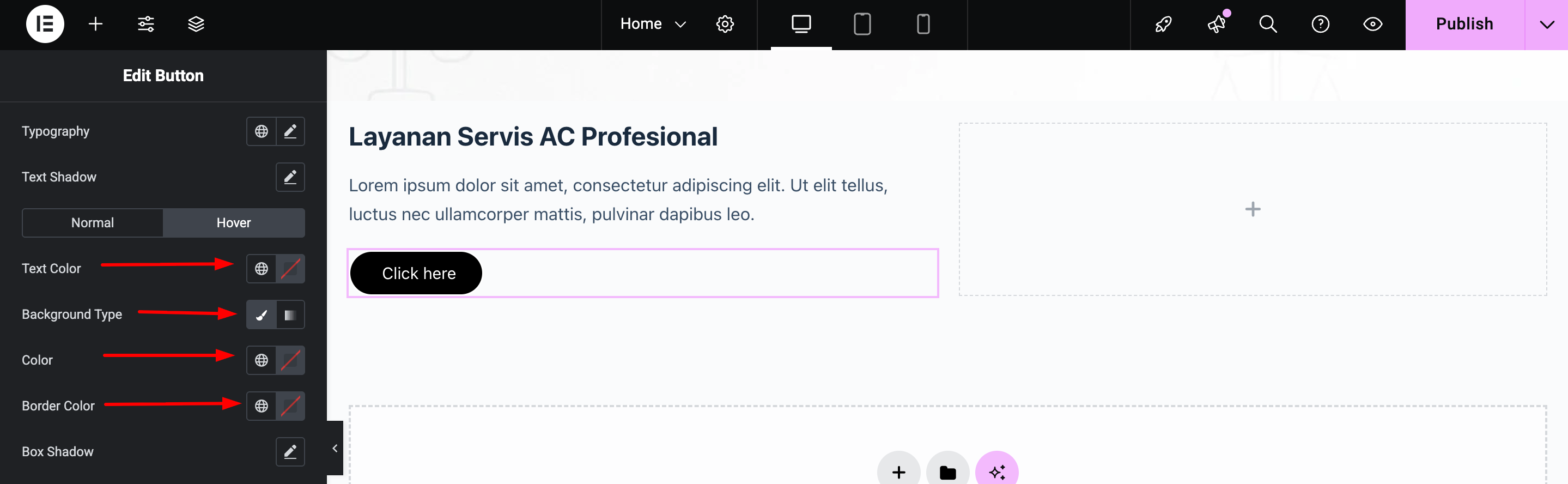Open the Finder search icon
This screenshot has width=1568, height=484.
click(x=1268, y=25)
